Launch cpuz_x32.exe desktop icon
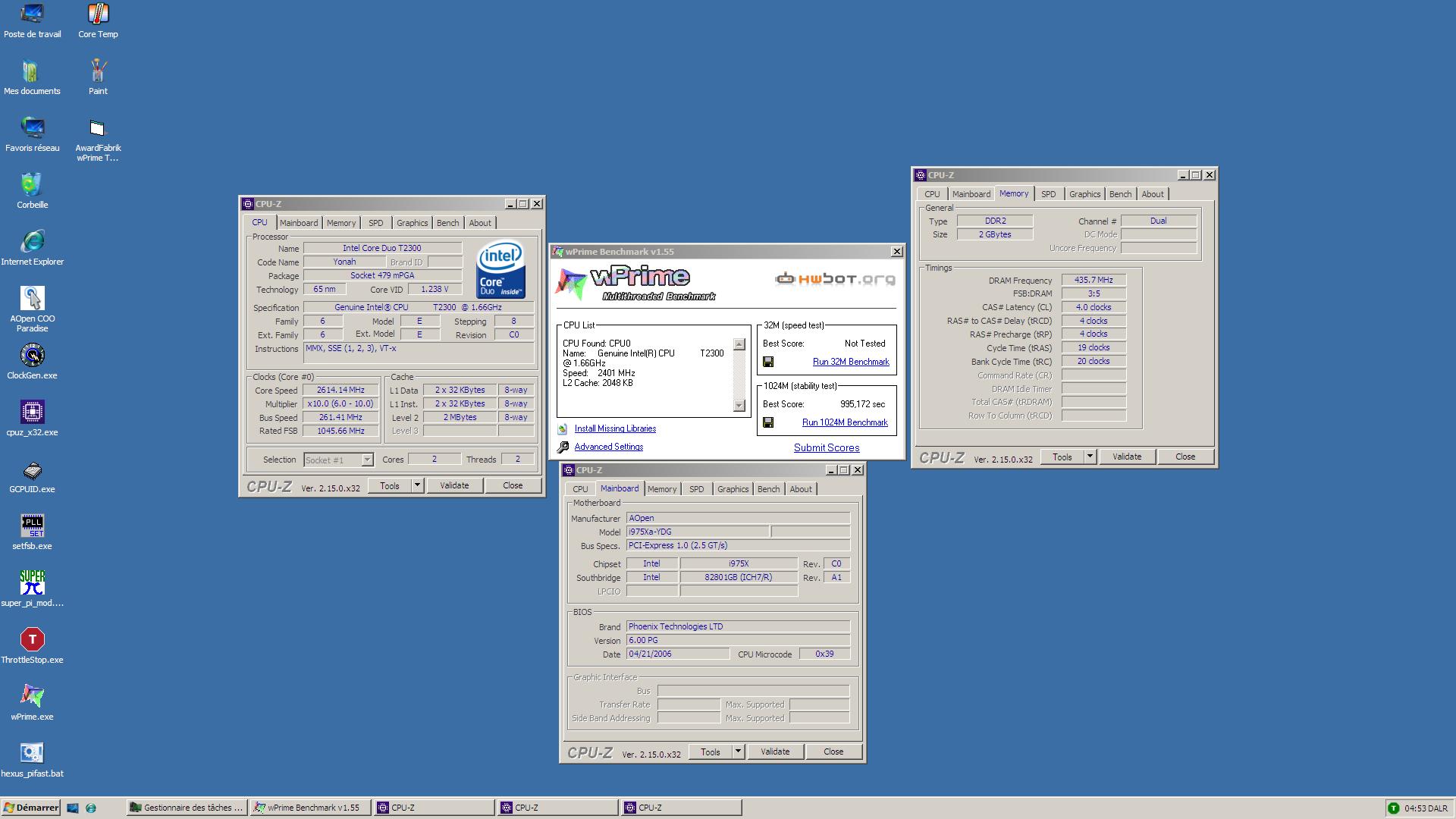The height and width of the screenshot is (819, 1456). coord(32,419)
